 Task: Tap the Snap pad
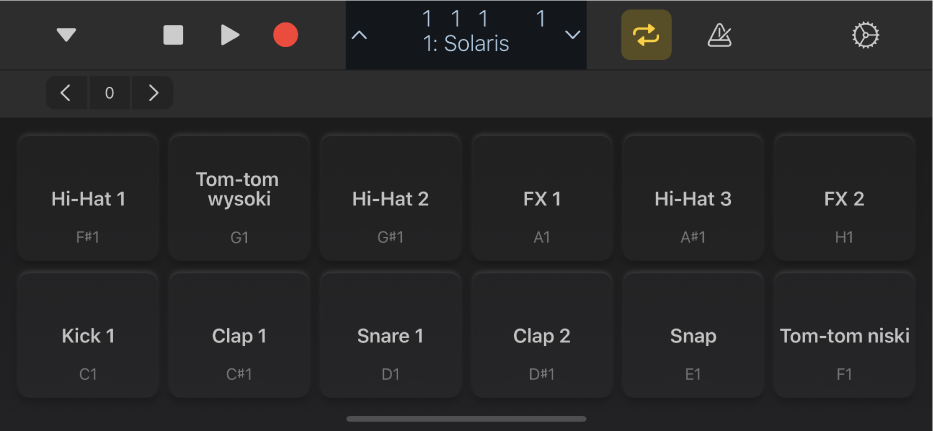pos(693,335)
